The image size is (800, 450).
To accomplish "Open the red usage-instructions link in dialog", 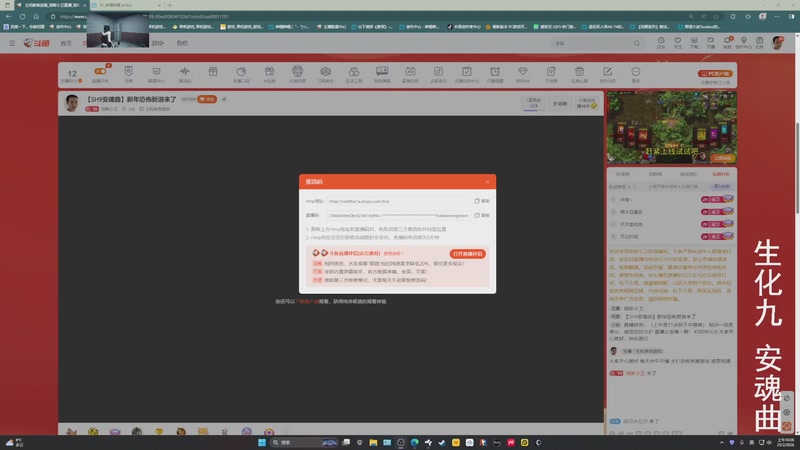I will 393,253.
